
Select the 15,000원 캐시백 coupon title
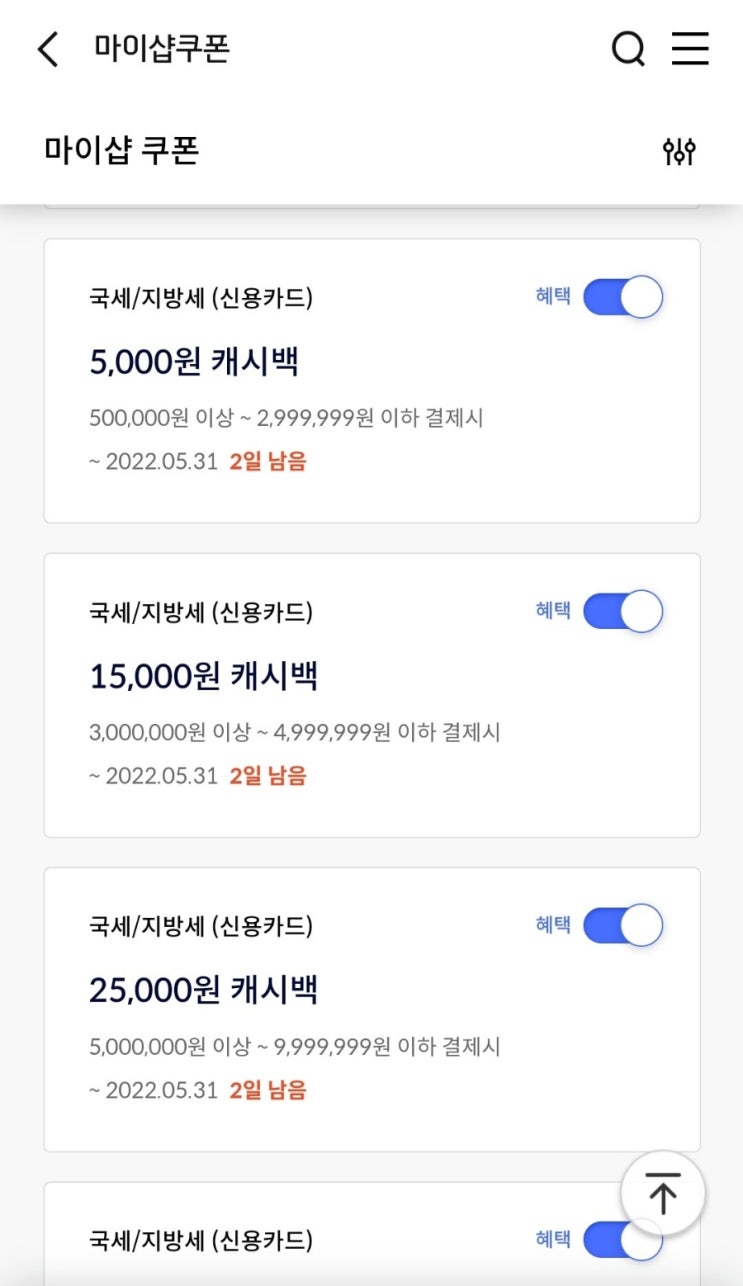point(203,676)
